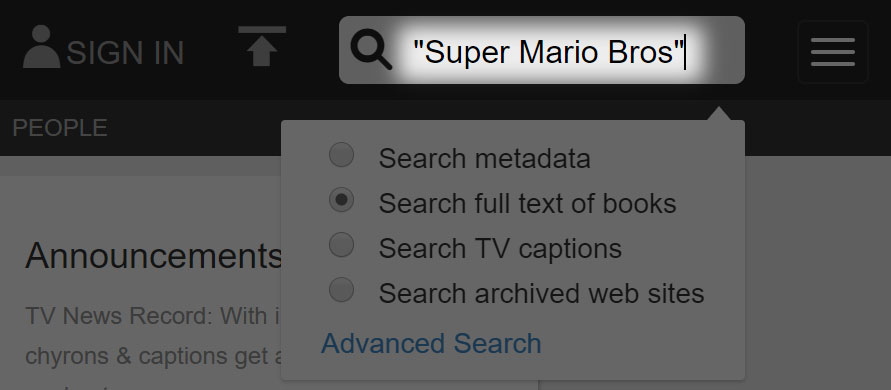Viewport: 891px width, 390px height.
Task: Open the SIGN IN link
Action: 125,53
